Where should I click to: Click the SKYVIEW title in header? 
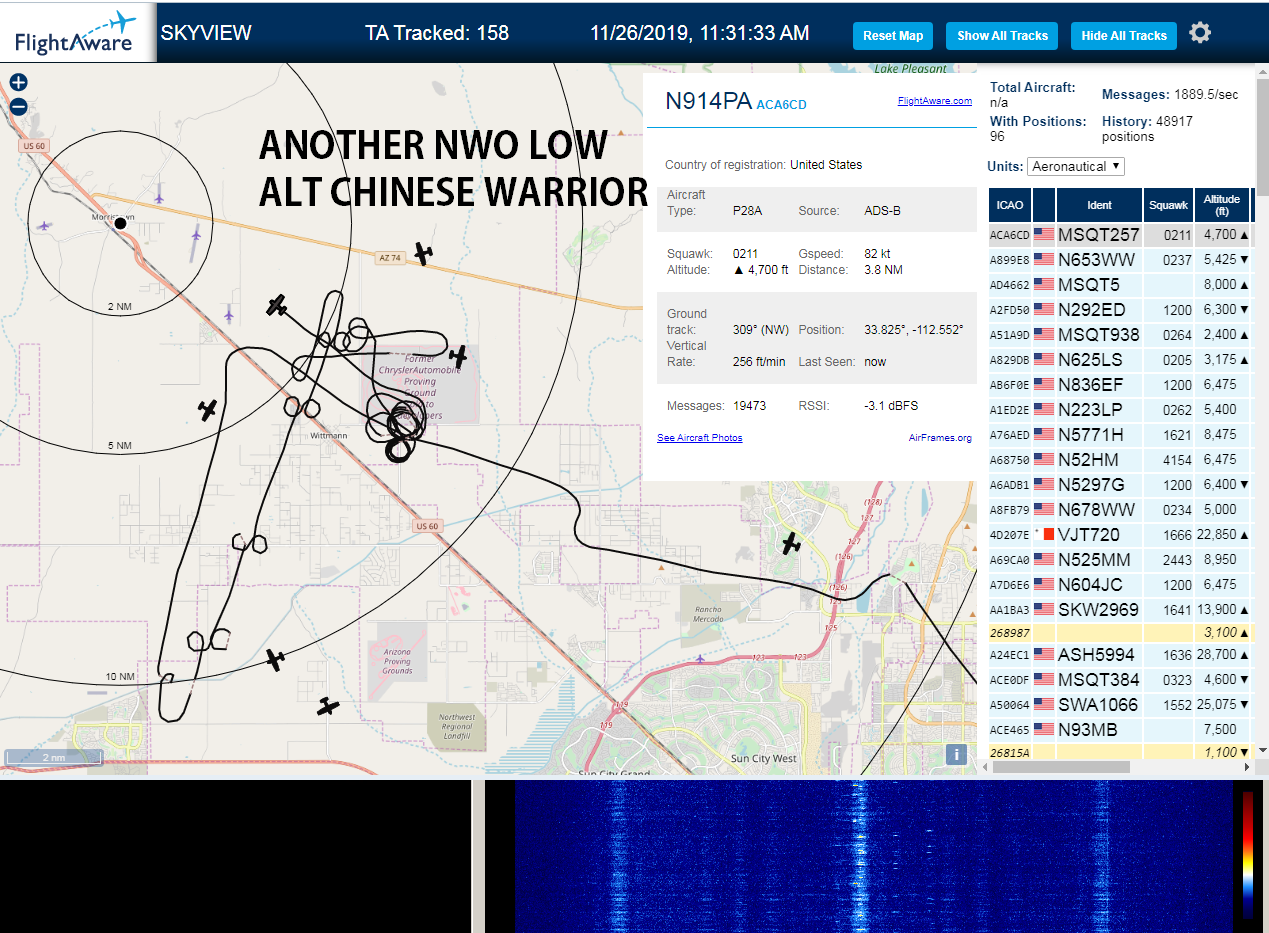206,33
